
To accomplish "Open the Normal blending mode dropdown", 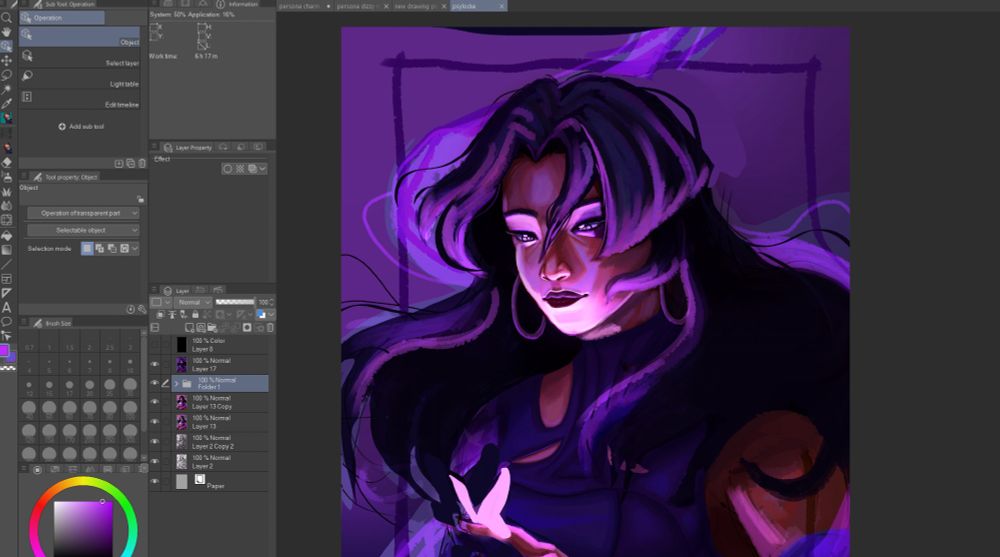I will point(193,302).
